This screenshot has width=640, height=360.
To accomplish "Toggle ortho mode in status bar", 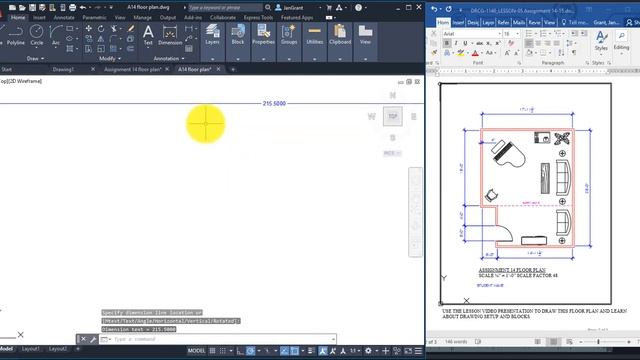I will pos(240,351).
